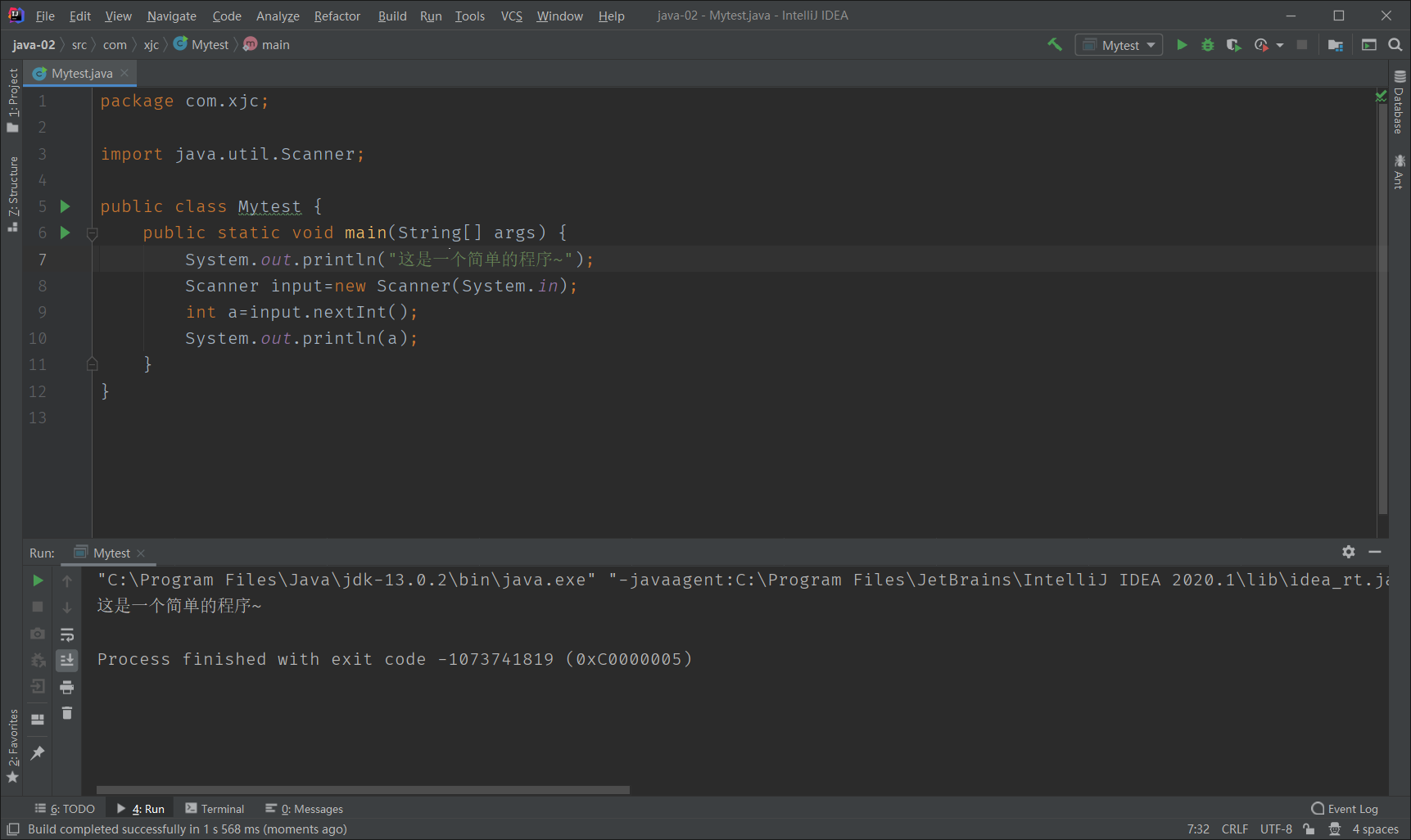This screenshot has height=840, width=1411.
Task: Open the Run panel settings gear
Action: click(1348, 552)
